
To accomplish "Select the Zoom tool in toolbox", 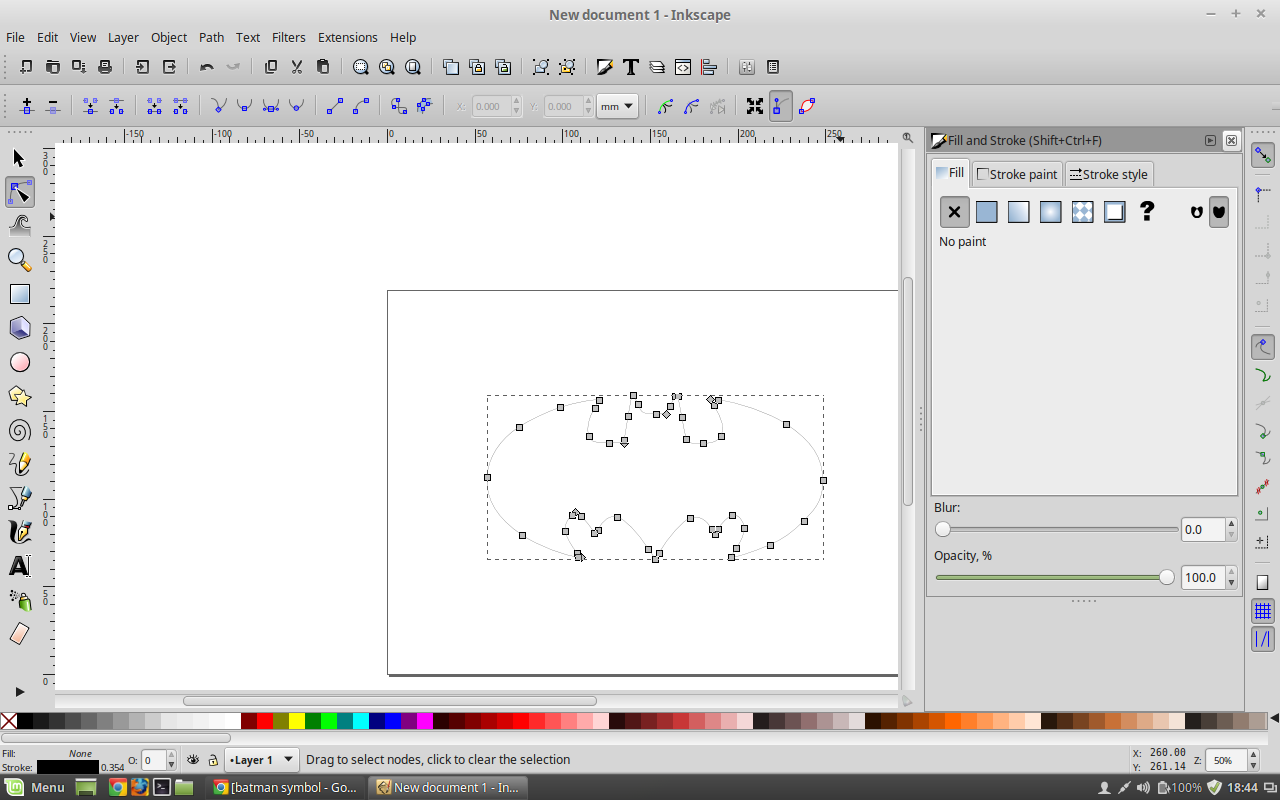I will click(19, 260).
